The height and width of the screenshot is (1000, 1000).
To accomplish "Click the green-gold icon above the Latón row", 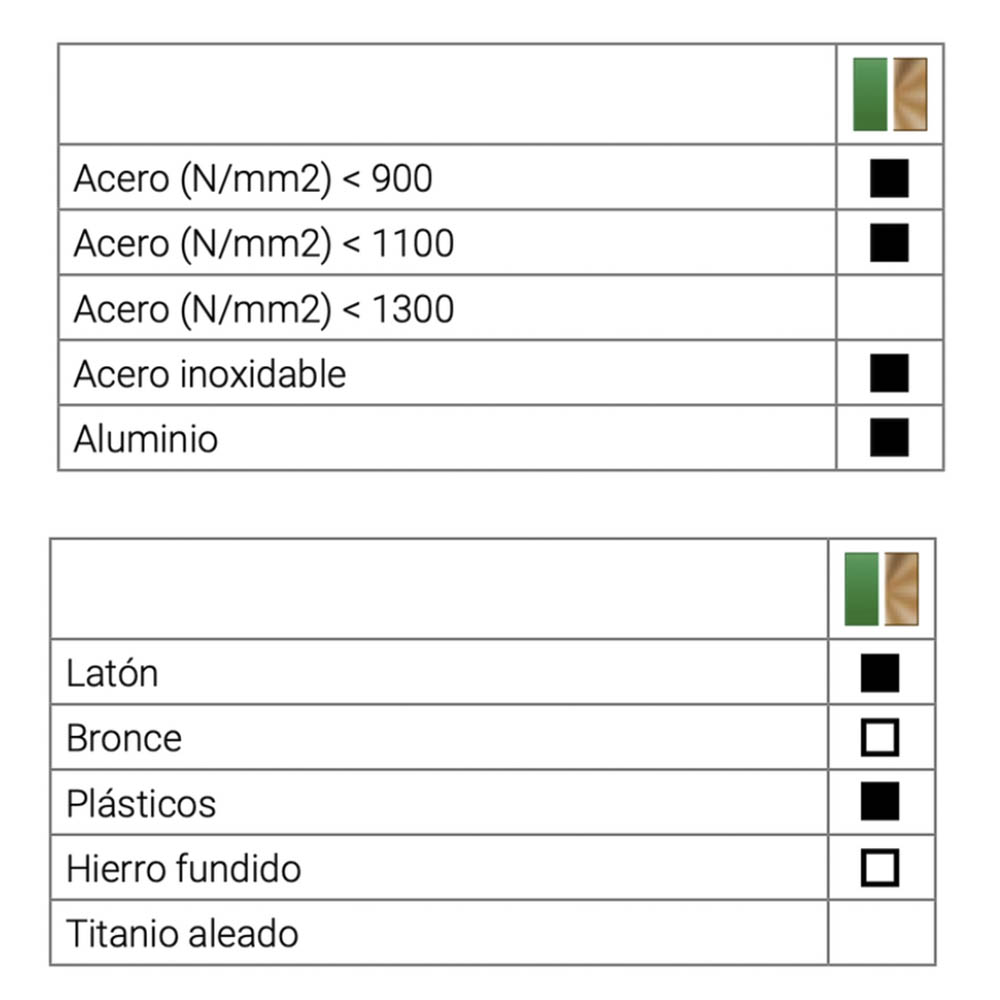I will 881,589.
